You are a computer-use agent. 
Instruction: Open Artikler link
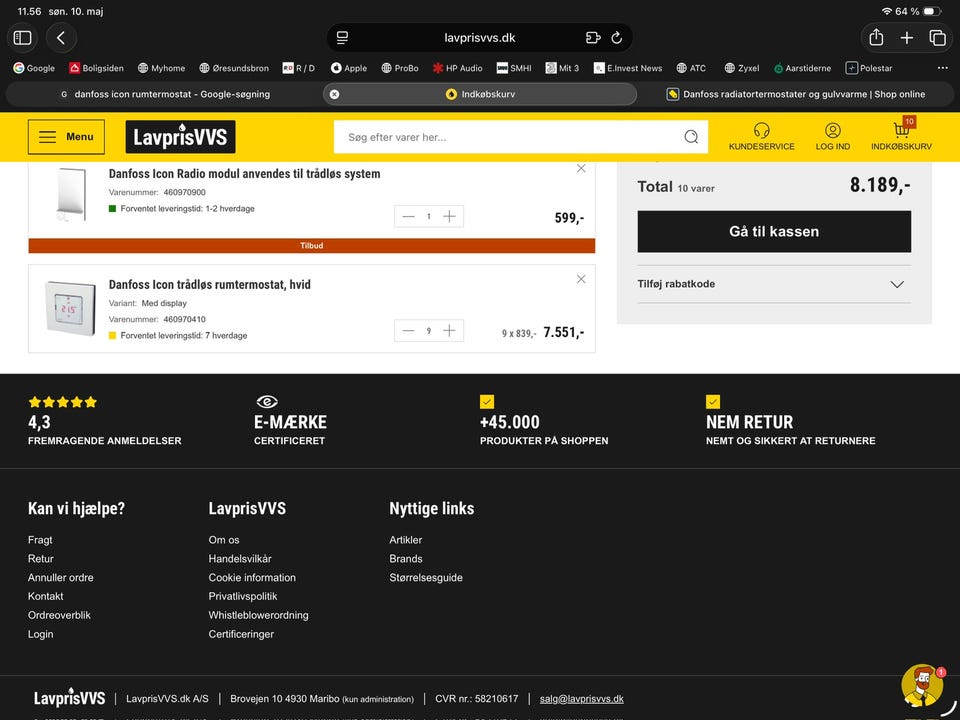405,540
